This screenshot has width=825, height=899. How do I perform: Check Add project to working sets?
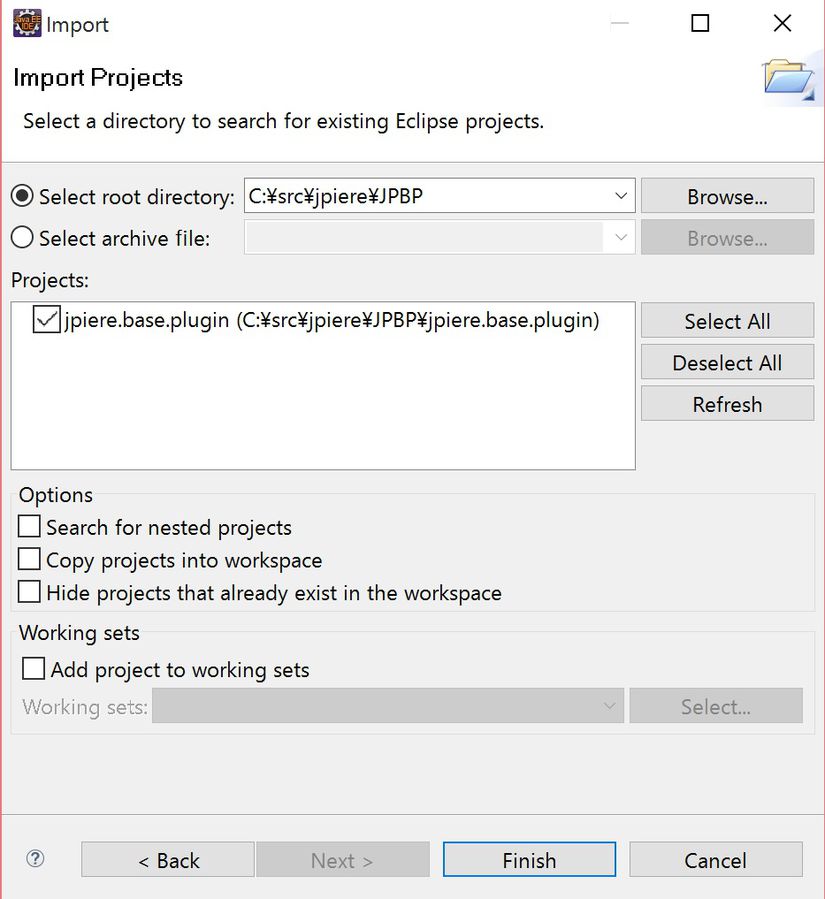click(34, 669)
